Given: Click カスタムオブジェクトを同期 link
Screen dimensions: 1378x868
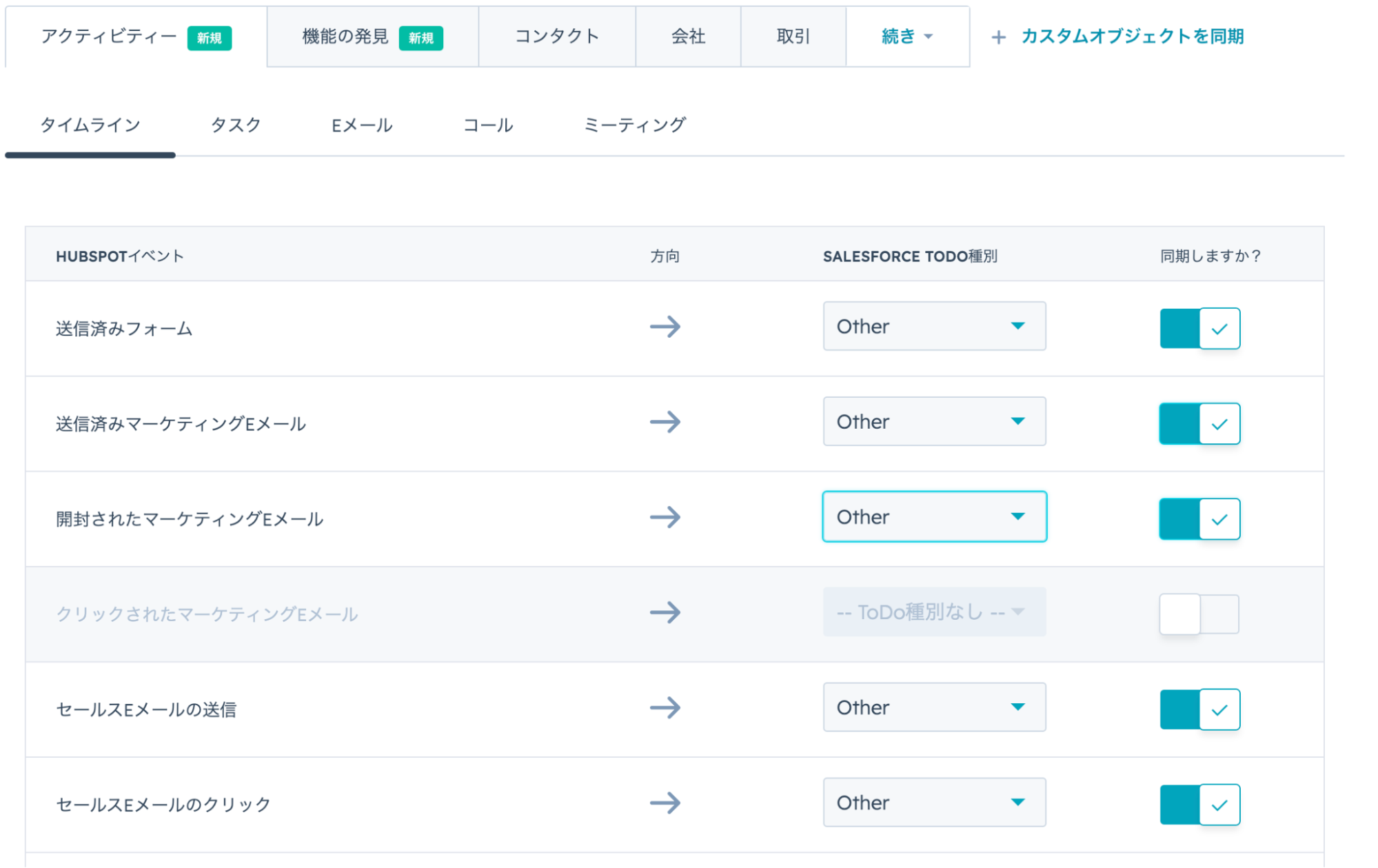Looking at the screenshot, I should click(x=1132, y=37).
